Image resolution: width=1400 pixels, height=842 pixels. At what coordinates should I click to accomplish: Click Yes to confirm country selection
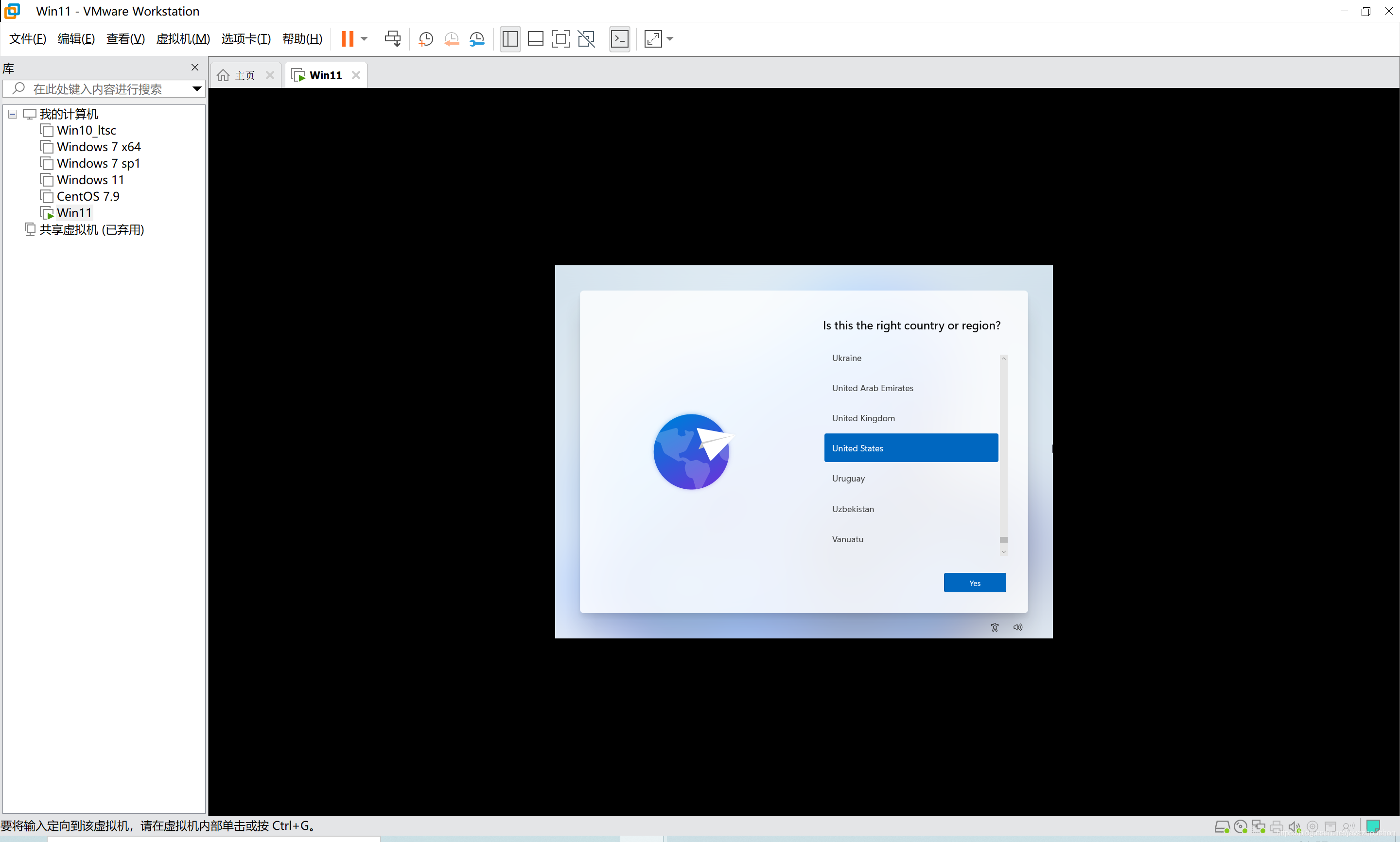tap(975, 583)
